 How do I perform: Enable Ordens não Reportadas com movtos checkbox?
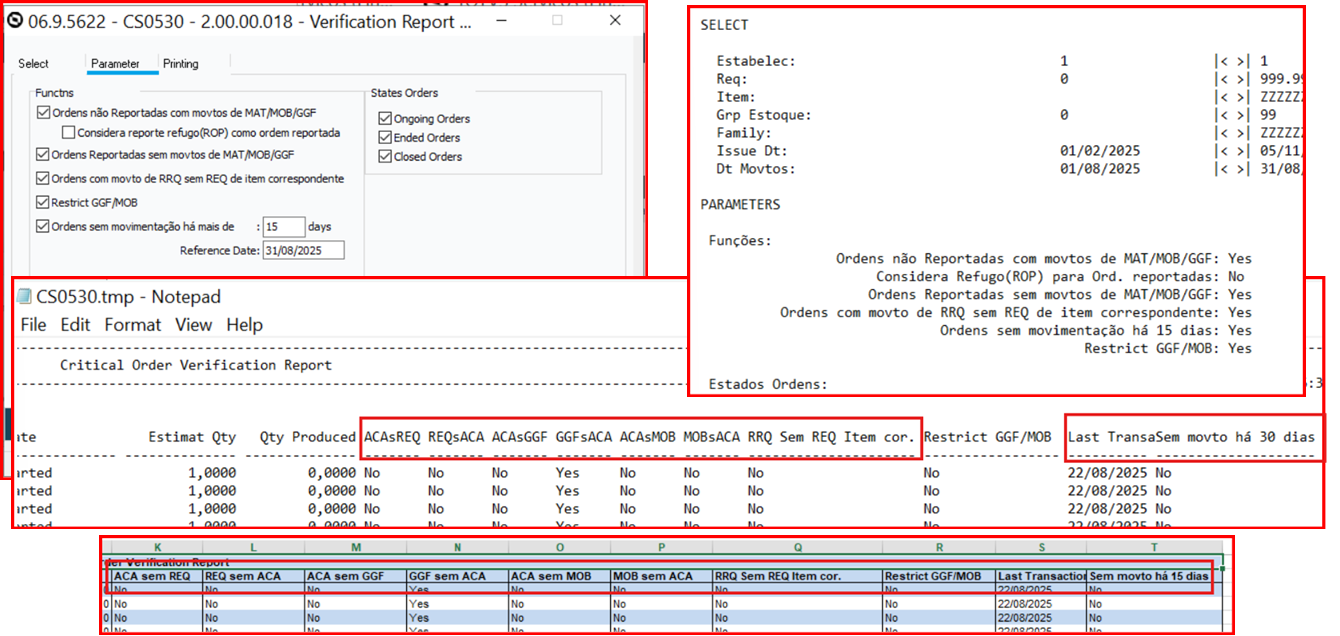point(42,113)
